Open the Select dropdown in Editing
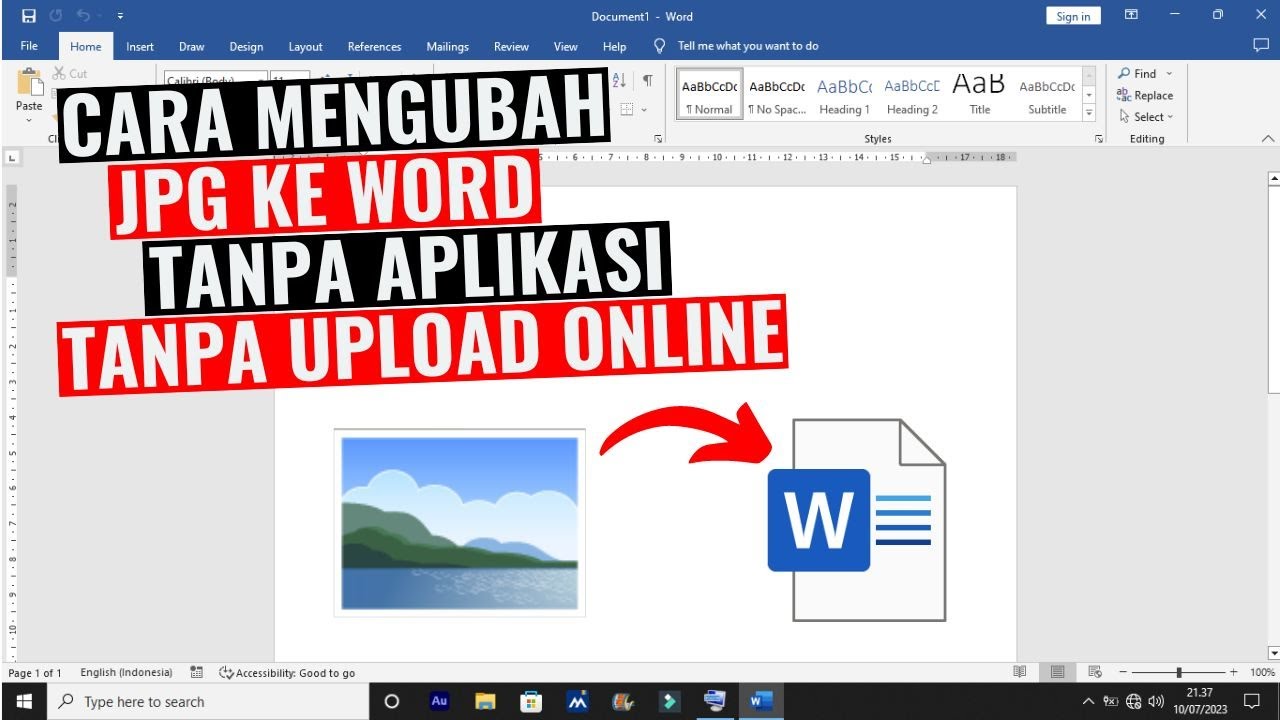This screenshot has width=1280, height=720. [x=1147, y=117]
